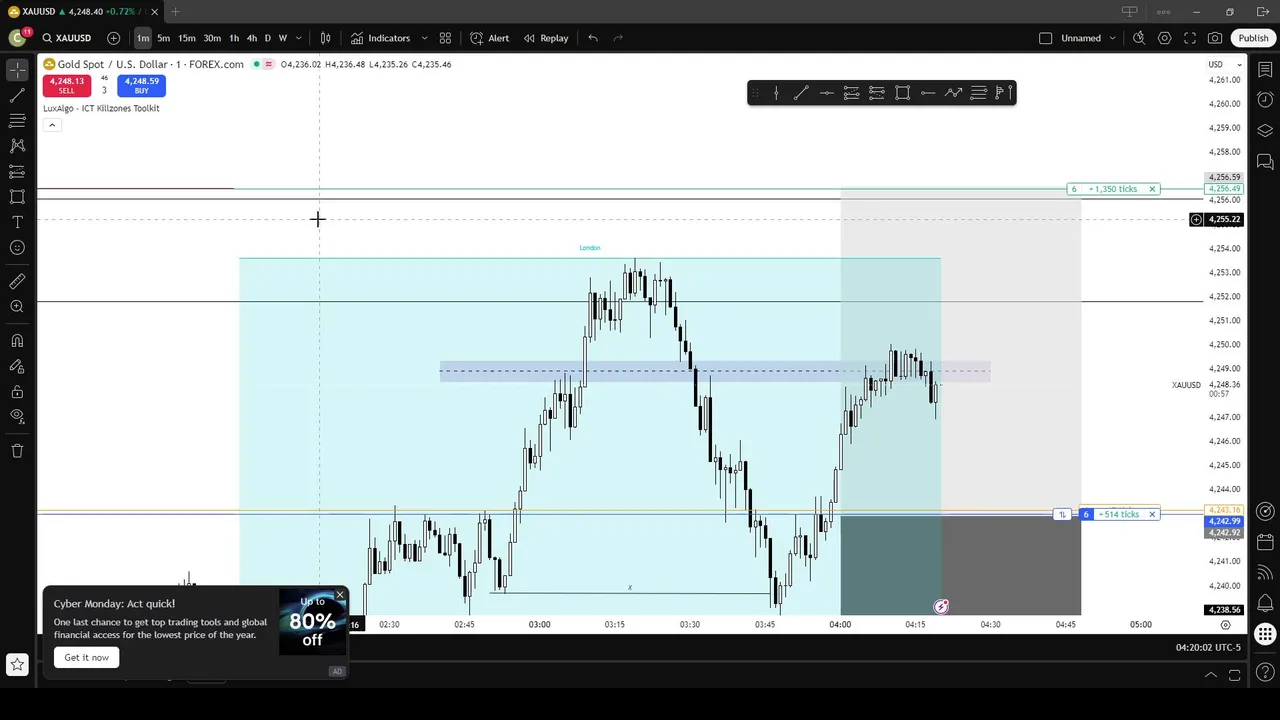Viewport: 1280px width, 720px height.
Task: Click the trash icon to remove drawings
Action: click(x=17, y=451)
